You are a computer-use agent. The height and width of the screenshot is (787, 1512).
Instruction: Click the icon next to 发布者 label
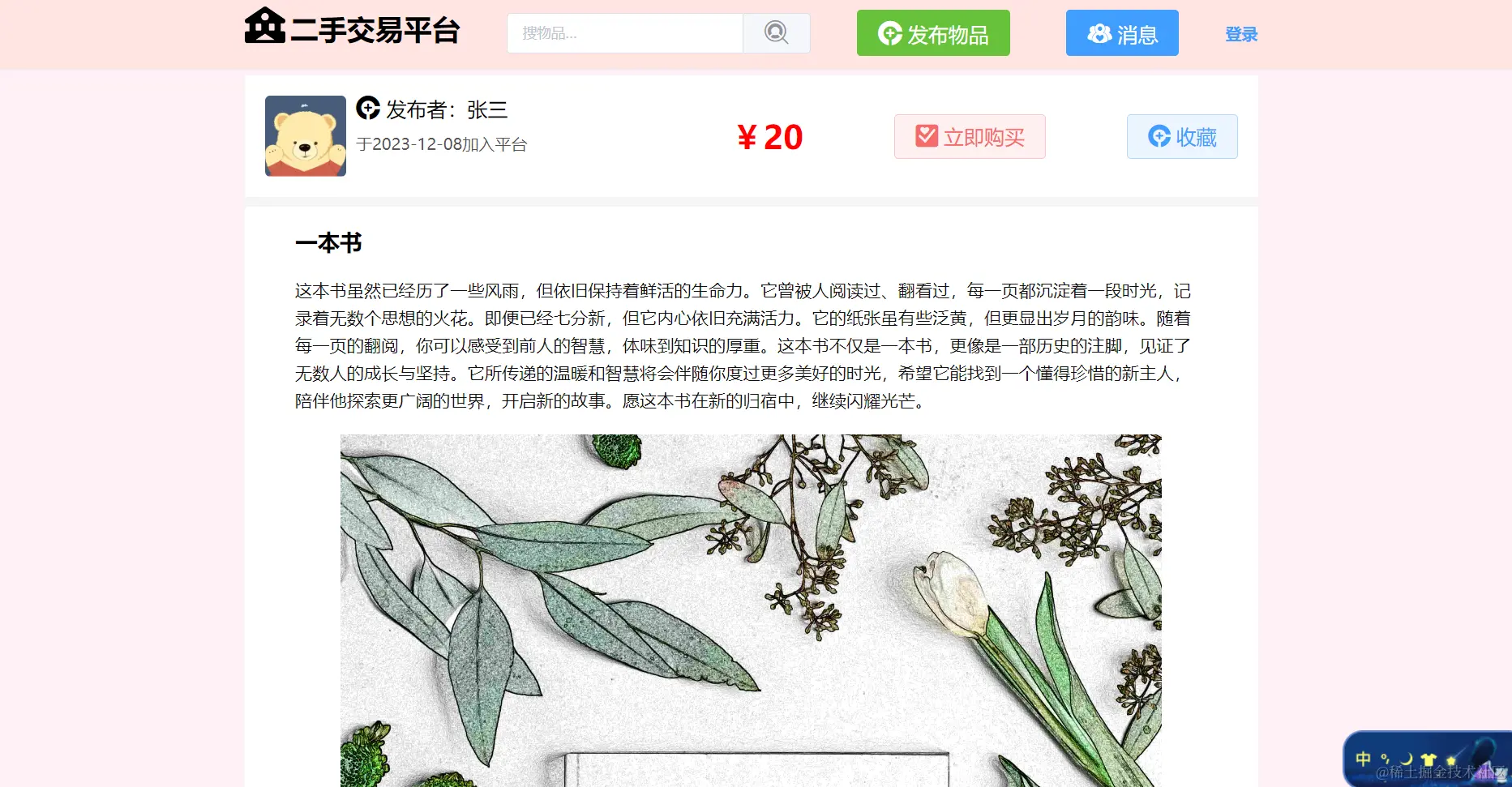[x=368, y=108]
